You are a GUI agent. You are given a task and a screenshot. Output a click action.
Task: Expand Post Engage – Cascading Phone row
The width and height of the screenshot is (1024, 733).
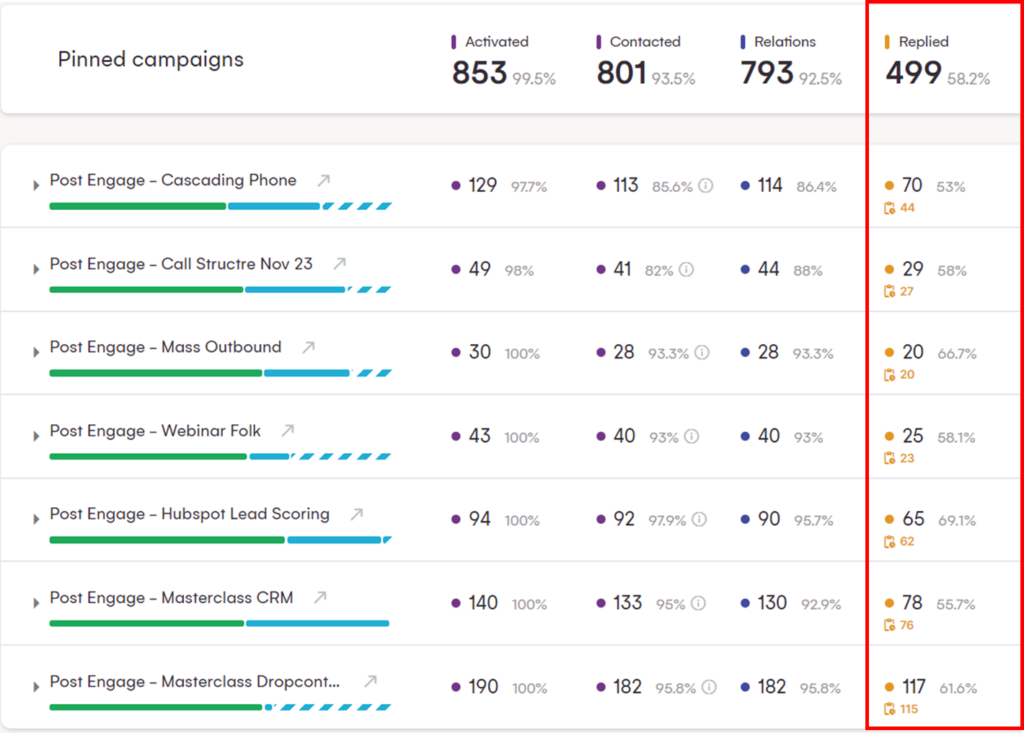tap(36, 185)
